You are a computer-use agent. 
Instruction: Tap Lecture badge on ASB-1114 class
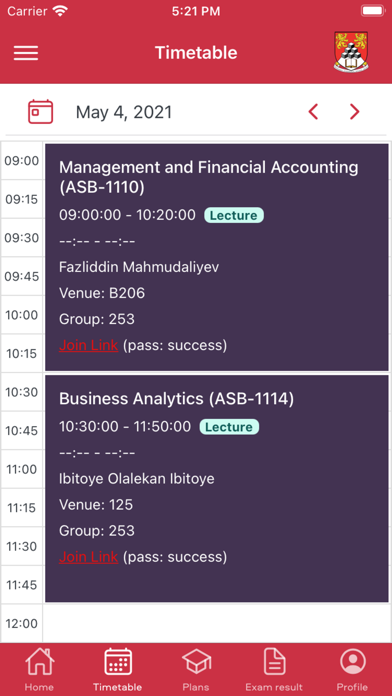coord(229,427)
